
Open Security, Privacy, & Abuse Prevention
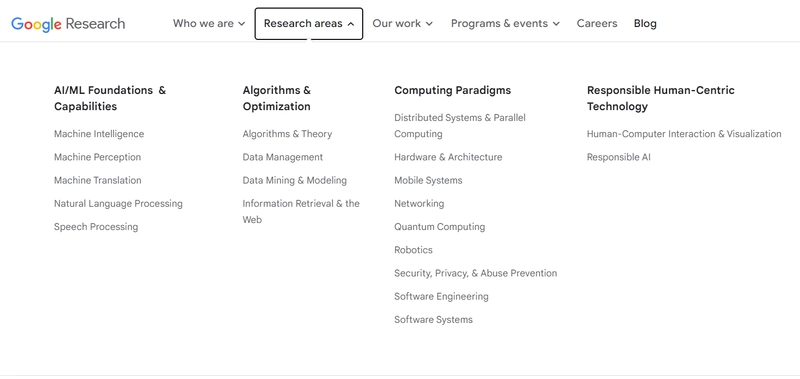(476, 273)
